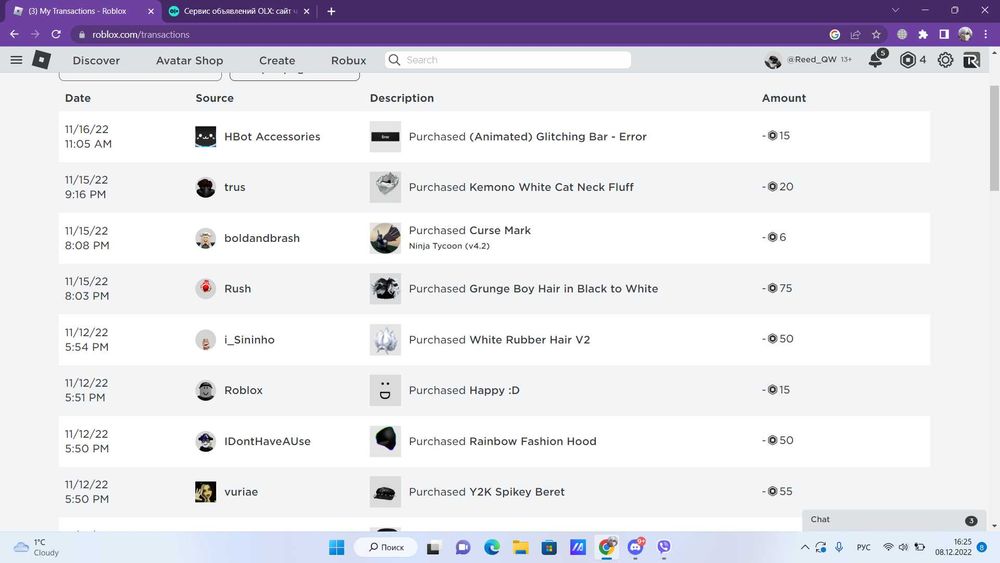This screenshot has width=1000, height=563.
Task: Open the Rush source link
Action: click(237, 288)
